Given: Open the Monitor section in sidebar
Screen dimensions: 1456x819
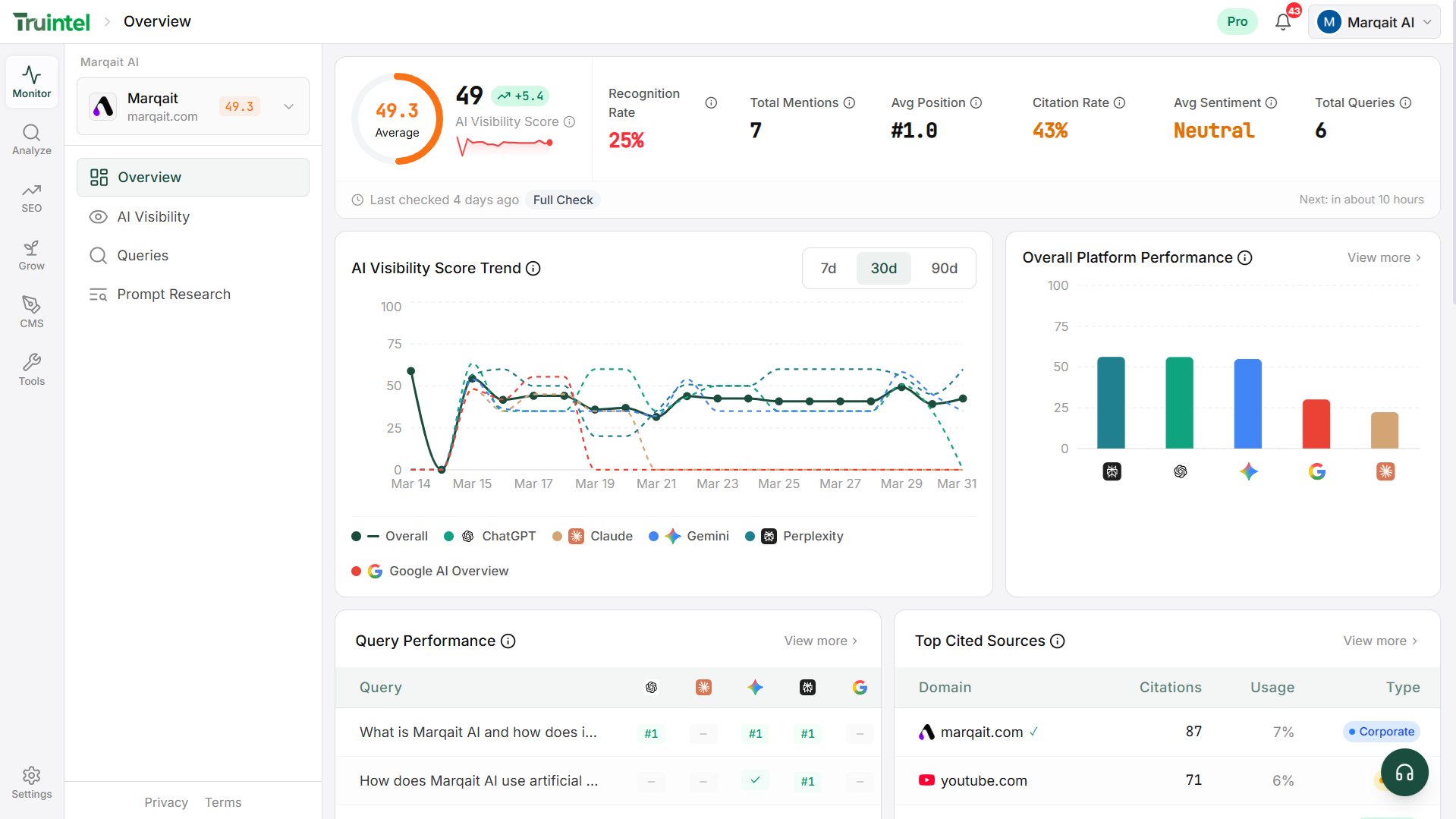Looking at the screenshot, I should click(32, 82).
